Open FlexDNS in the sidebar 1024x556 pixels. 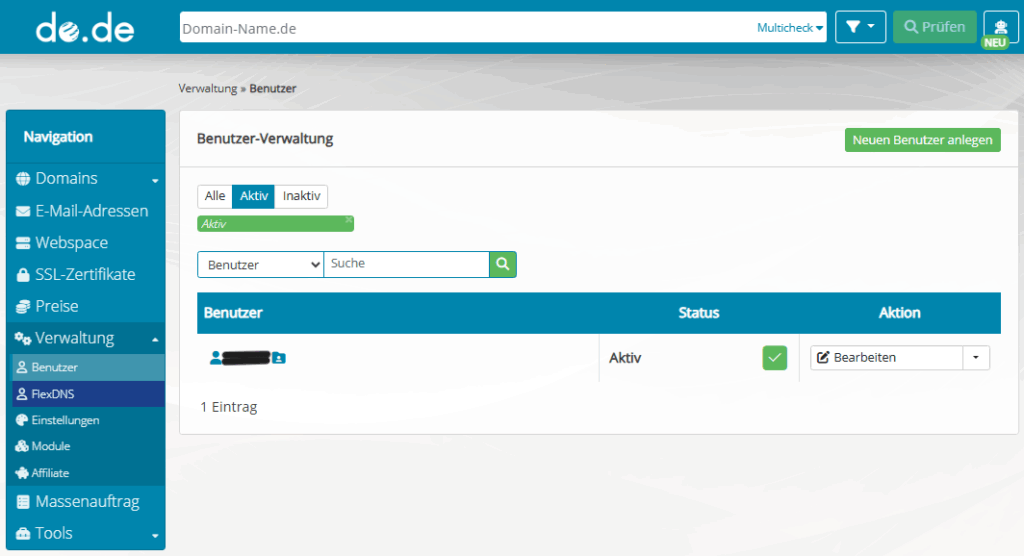pos(53,394)
